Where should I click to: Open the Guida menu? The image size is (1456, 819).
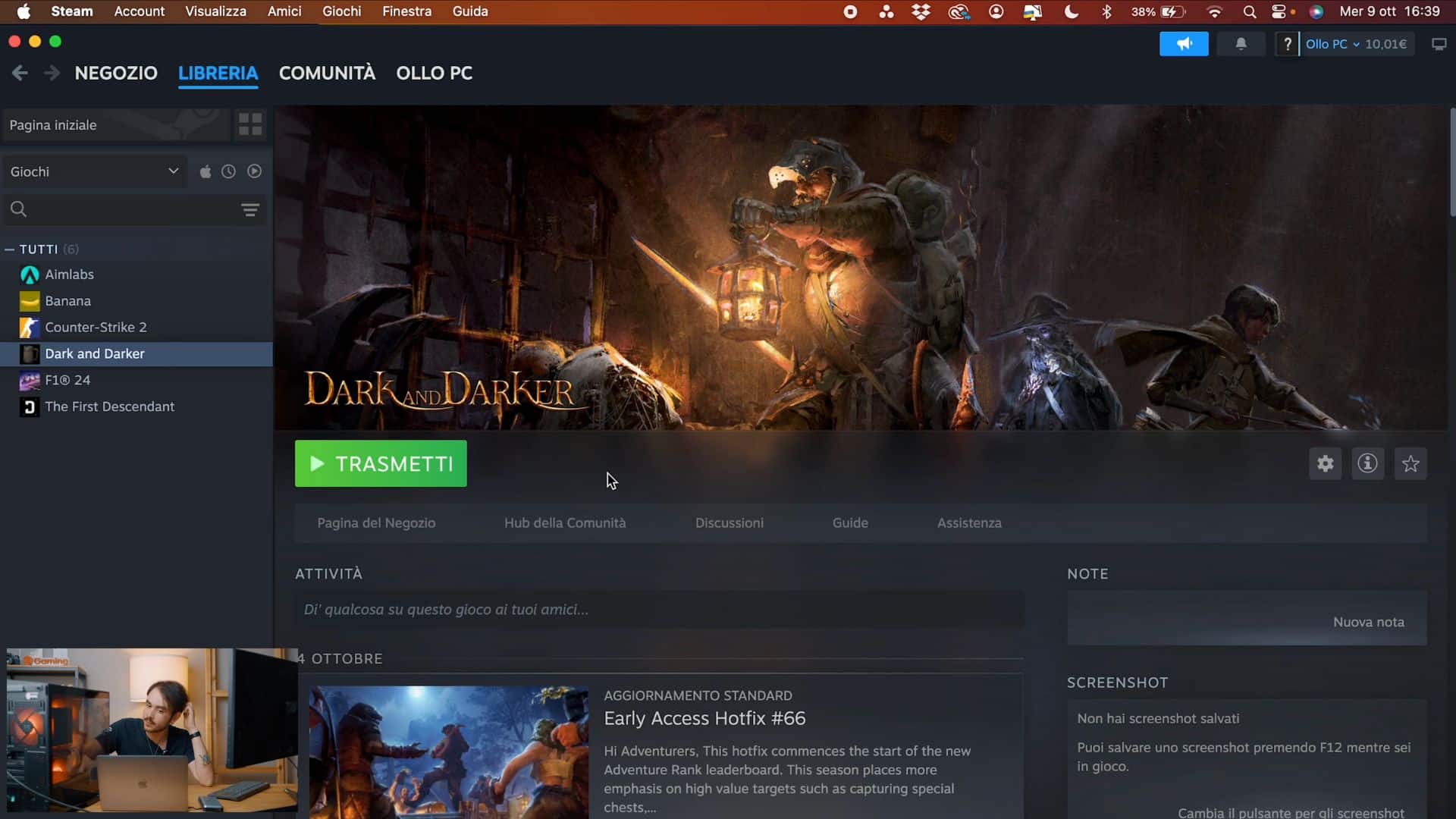coord(470,11)
